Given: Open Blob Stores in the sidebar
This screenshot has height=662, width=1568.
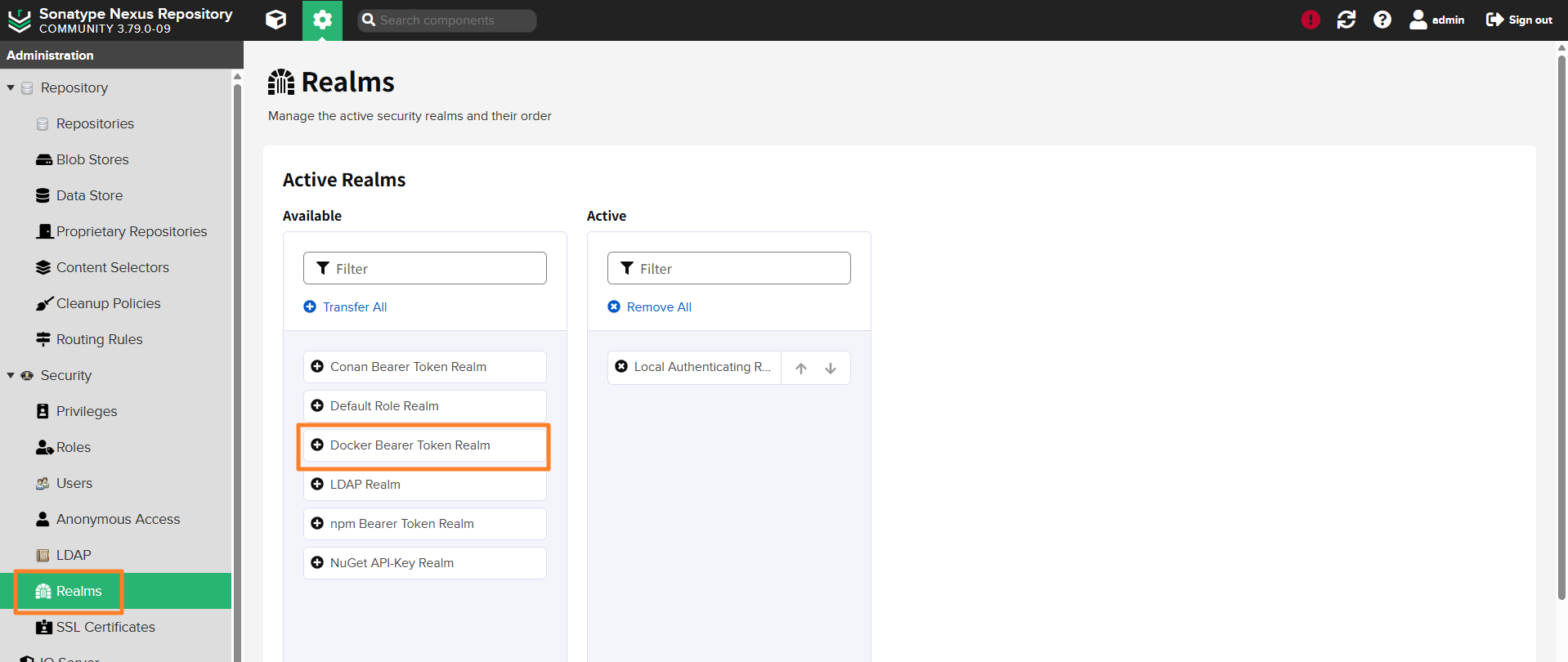Looking at the screenshot, I should 92,159.
